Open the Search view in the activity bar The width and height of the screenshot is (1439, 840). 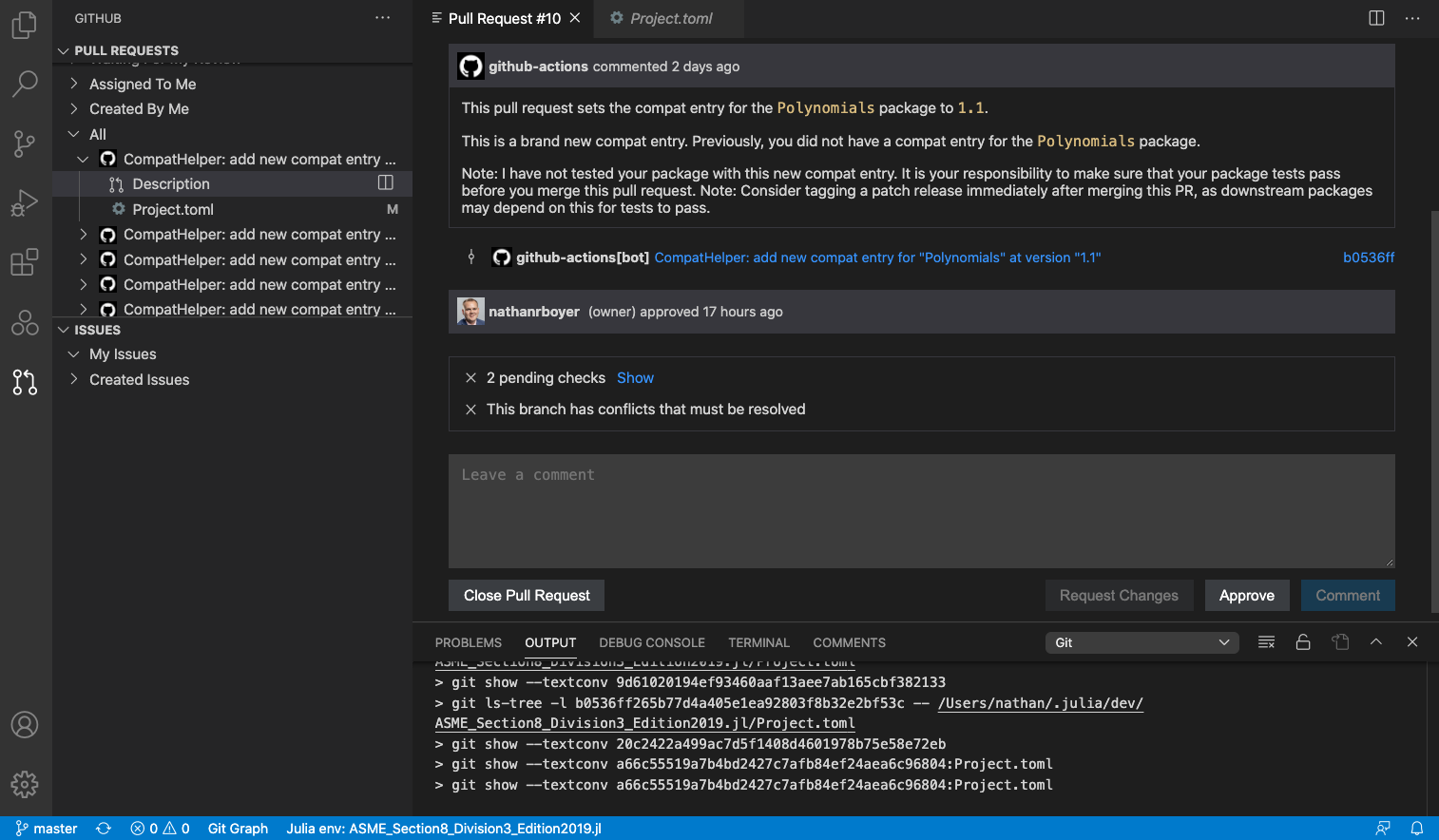point(25,85)
